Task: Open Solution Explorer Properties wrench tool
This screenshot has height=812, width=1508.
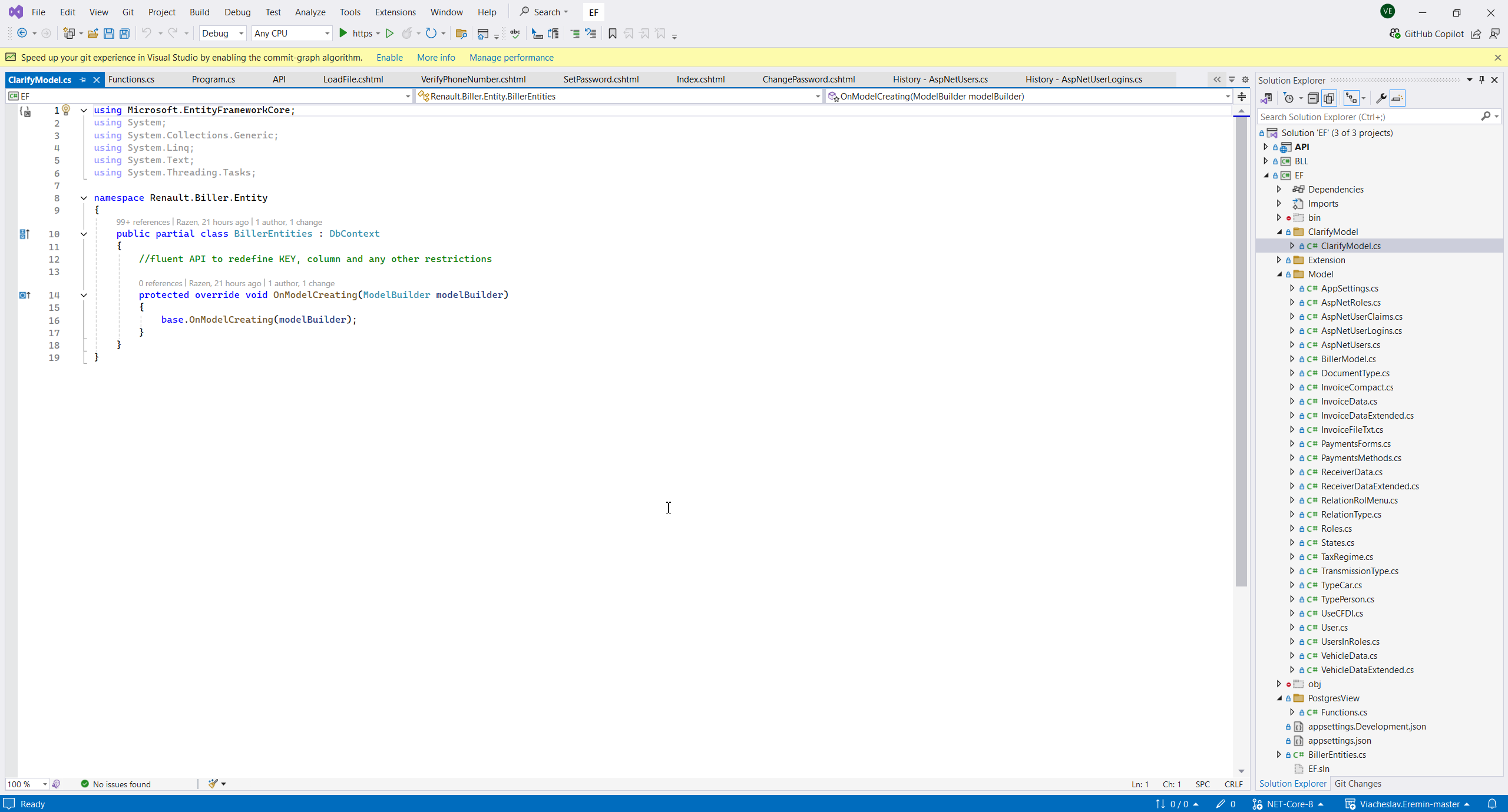Action: coord(1381,98)
